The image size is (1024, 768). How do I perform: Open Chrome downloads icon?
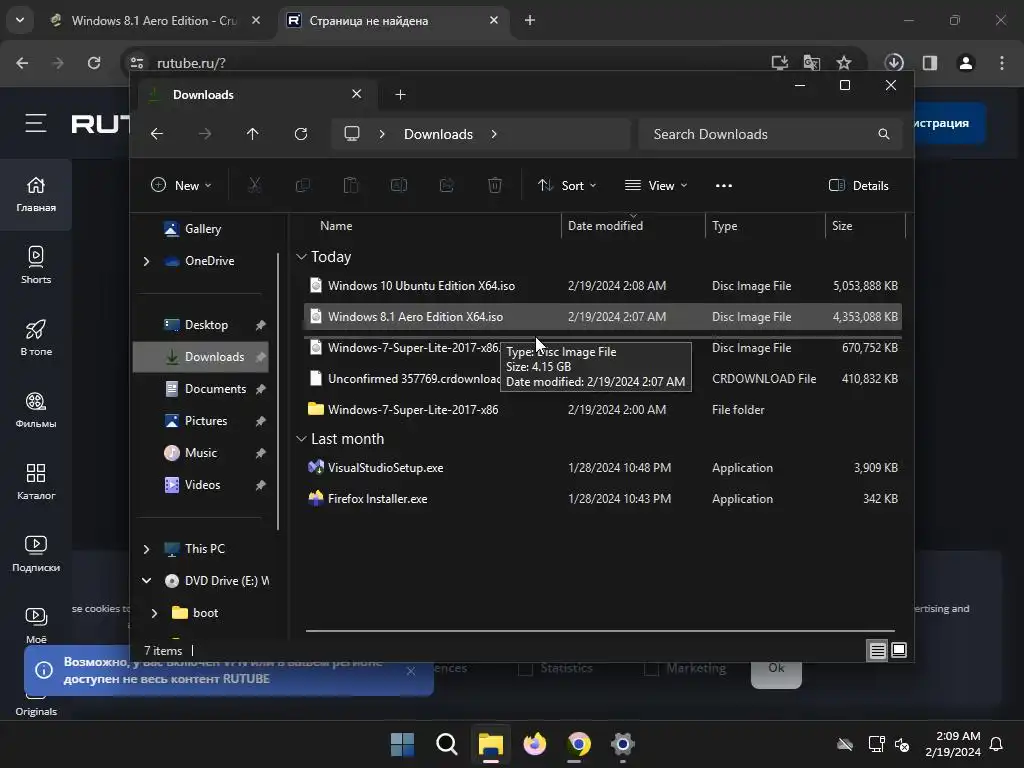coord(894,63)
